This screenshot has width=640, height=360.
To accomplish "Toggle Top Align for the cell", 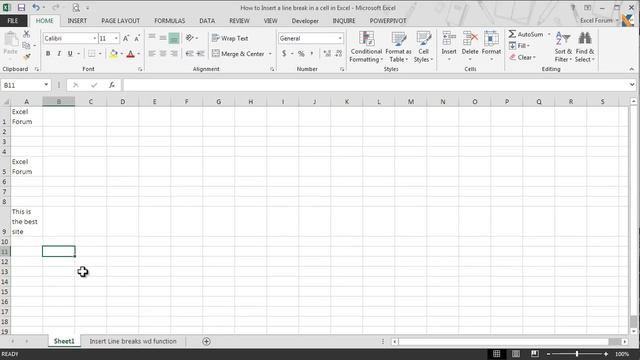I will 152,38.
